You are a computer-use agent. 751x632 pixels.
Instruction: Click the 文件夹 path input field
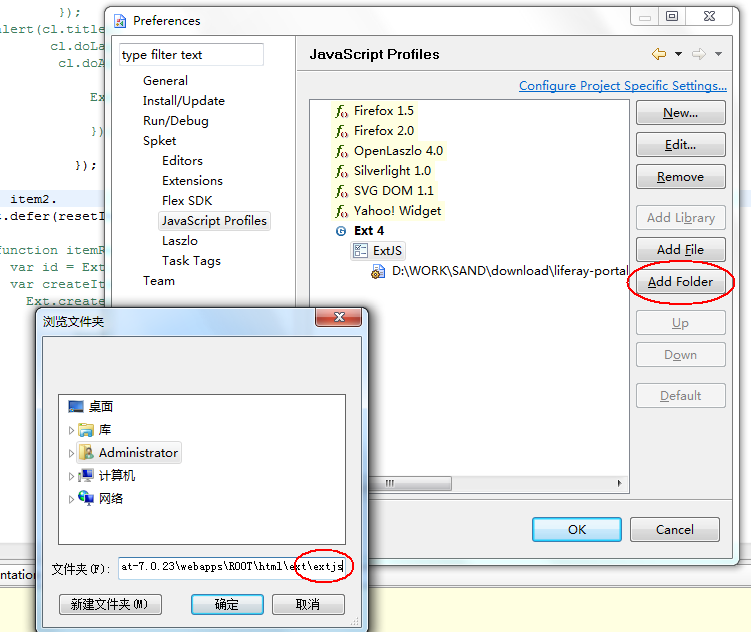coord(232,567)
